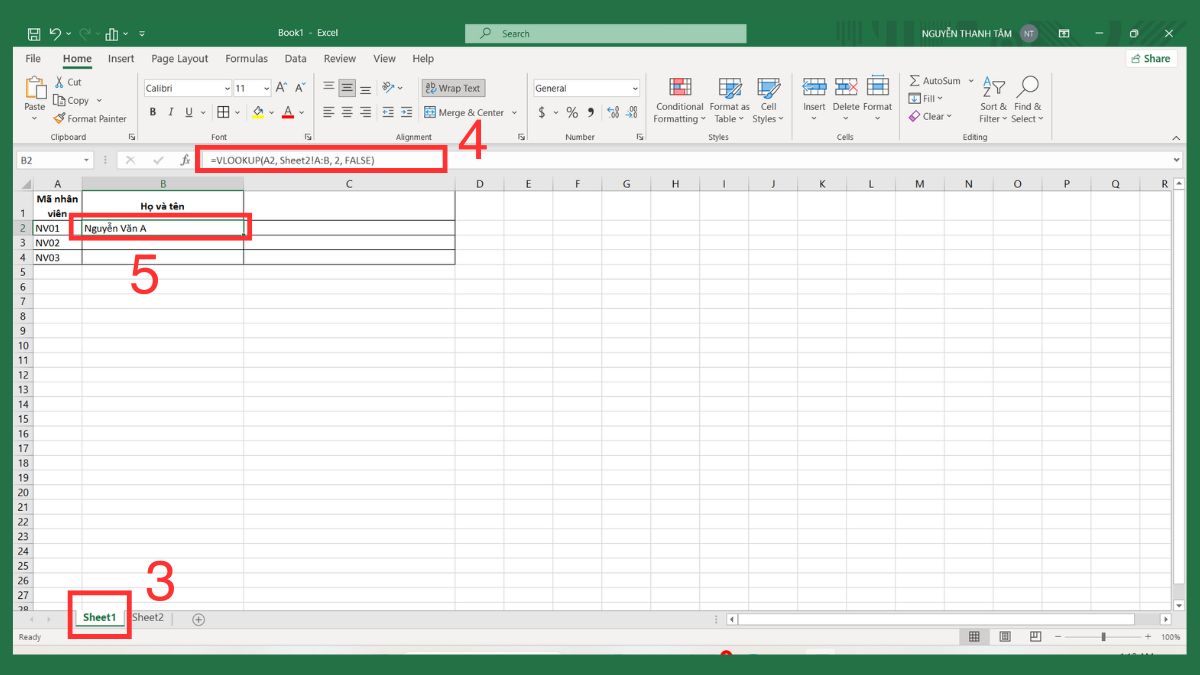Apply Comma Style number format
Viewport: 1200px width, 675px height.
[590, 112]
